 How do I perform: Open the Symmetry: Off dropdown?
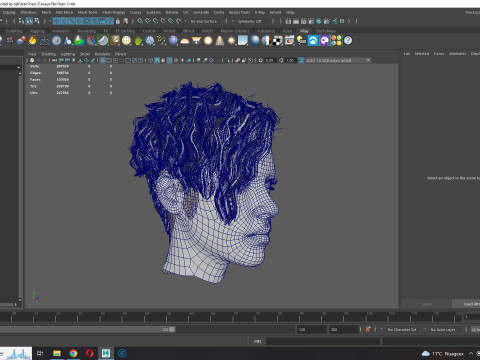click(250, 21)
